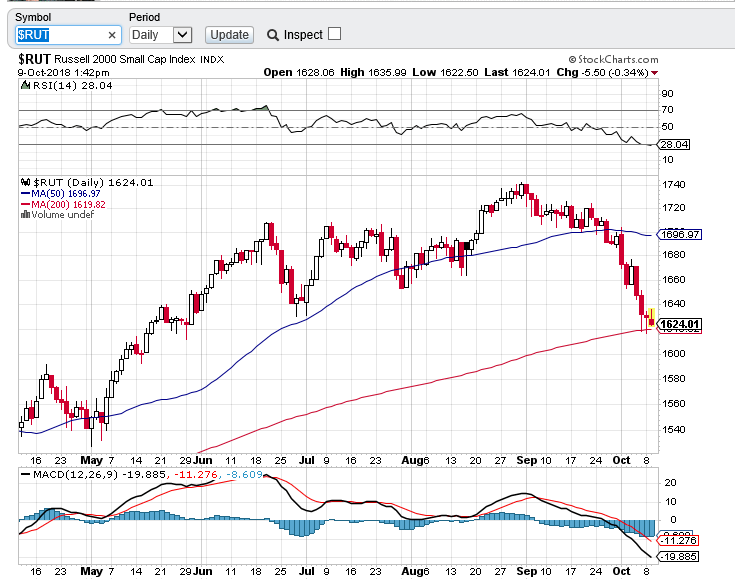Click the red down-arrow next to Chg
Image resolution: width=735 pixels, height=580 pixels.
click(x=654, y=73)
